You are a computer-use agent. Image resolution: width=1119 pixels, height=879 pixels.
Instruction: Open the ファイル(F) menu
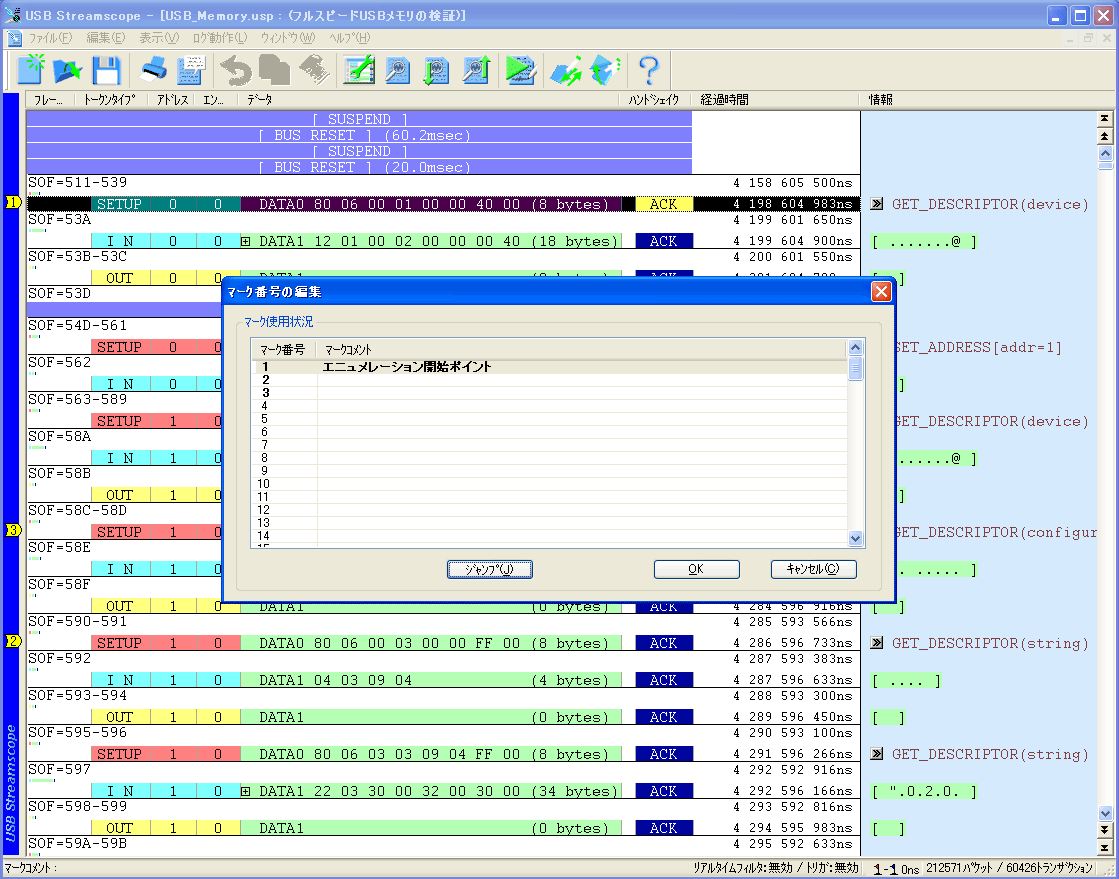pyautogui.click(x=50, y=38)
